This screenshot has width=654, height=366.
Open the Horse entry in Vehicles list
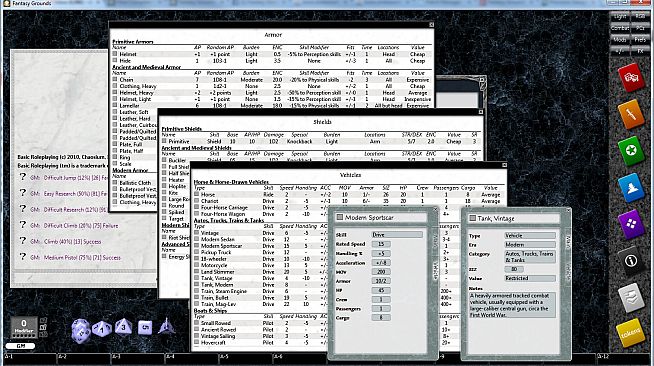pos(208,194)
